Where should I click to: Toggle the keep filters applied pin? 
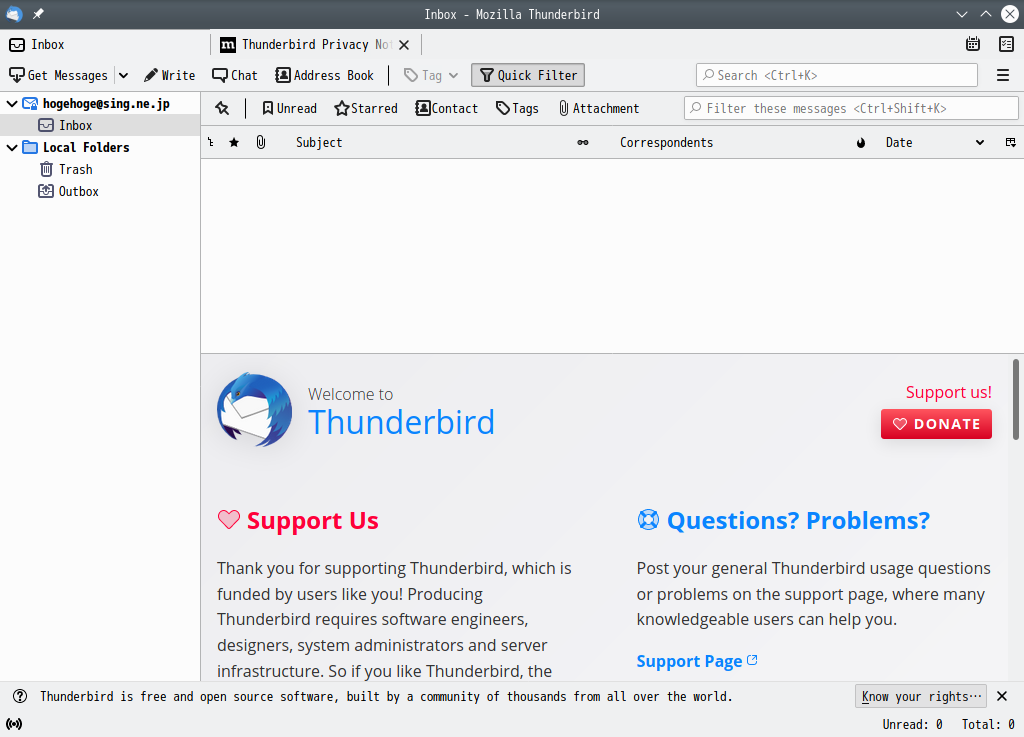point(222,108)
